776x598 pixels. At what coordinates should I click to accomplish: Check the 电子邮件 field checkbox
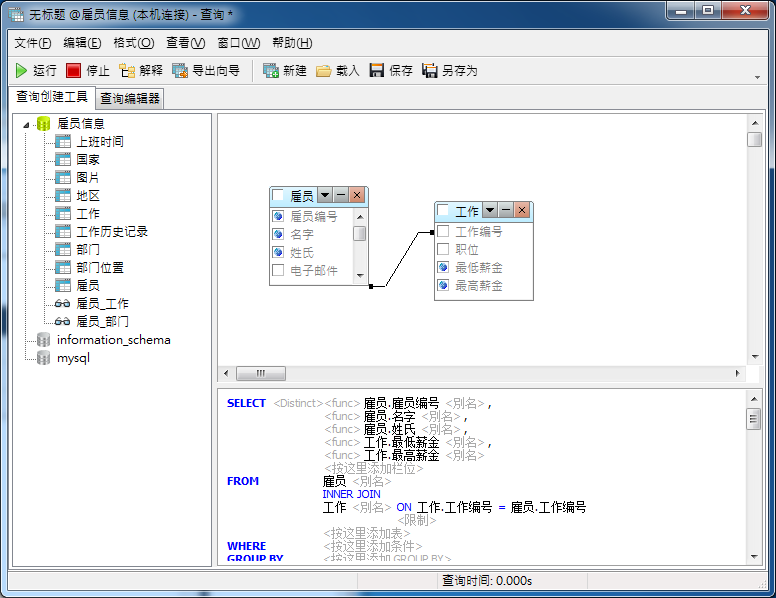[x=278, y=270]
